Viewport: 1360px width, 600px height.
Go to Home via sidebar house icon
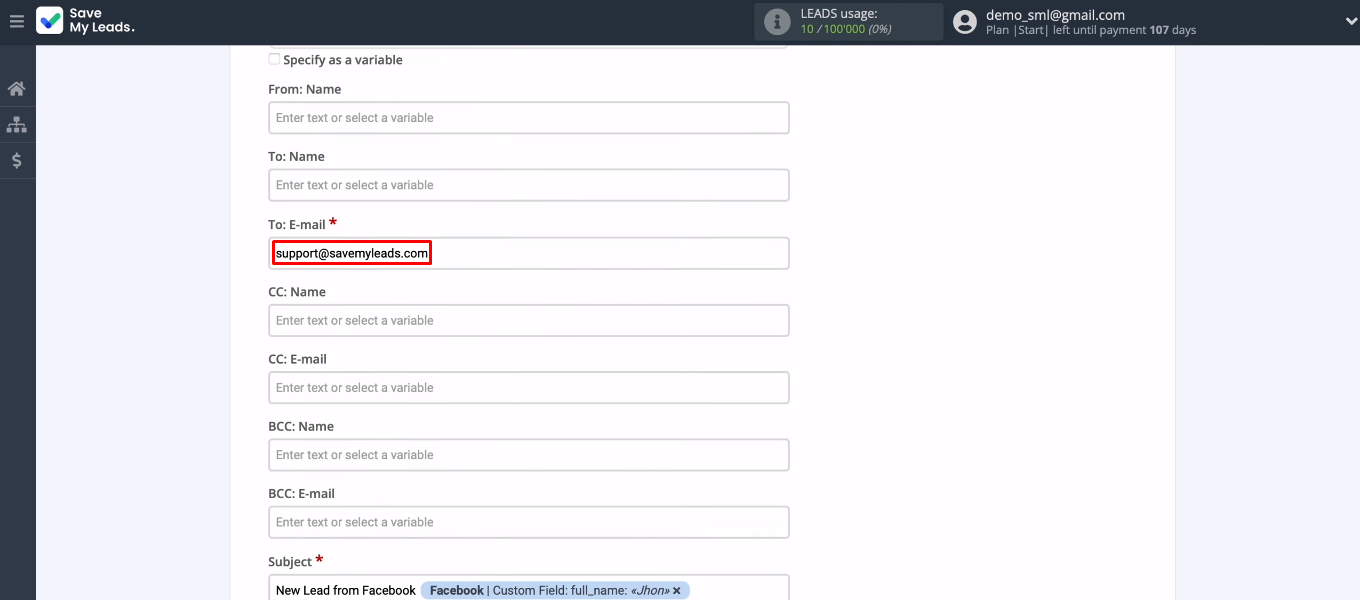pyautogui.click(x=17, y=89)
